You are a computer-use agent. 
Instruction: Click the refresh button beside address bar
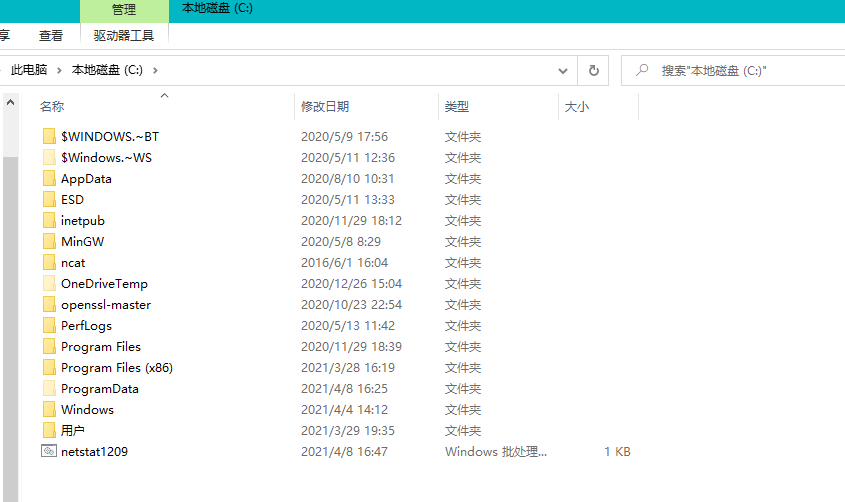(593, 71)
